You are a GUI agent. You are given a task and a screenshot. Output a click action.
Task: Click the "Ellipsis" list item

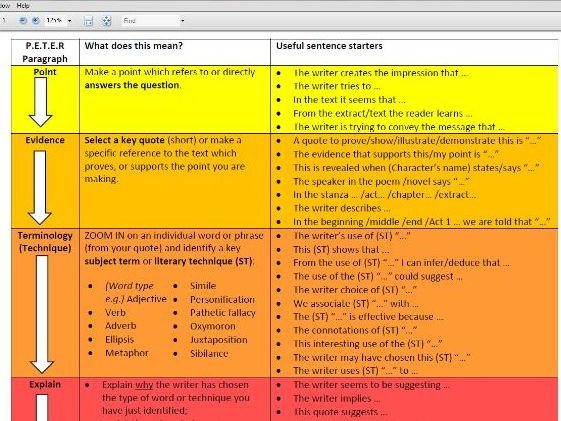[119, 339]
